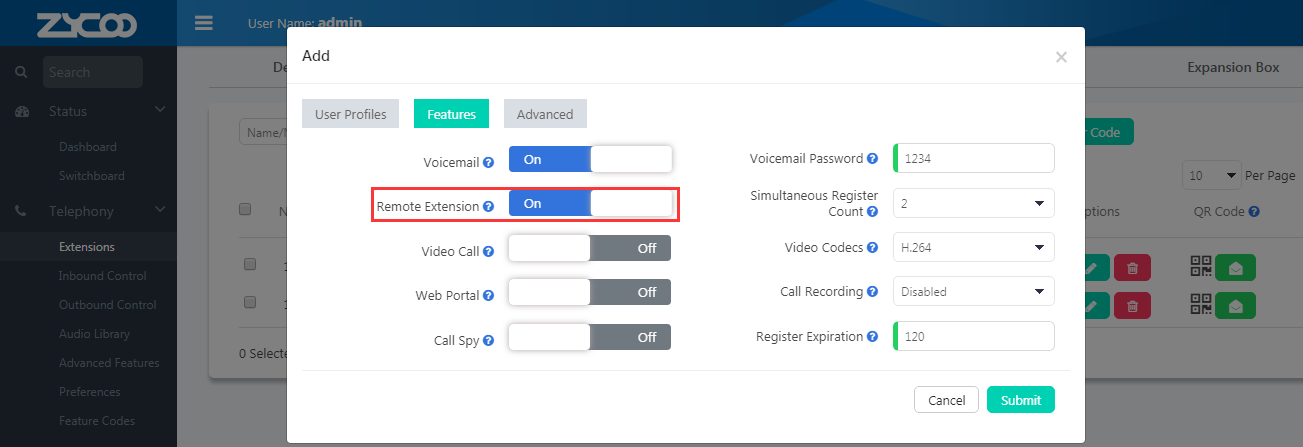Enable the Call Spy switch
The image size is (1303, 447).
(x=590, y=337)
